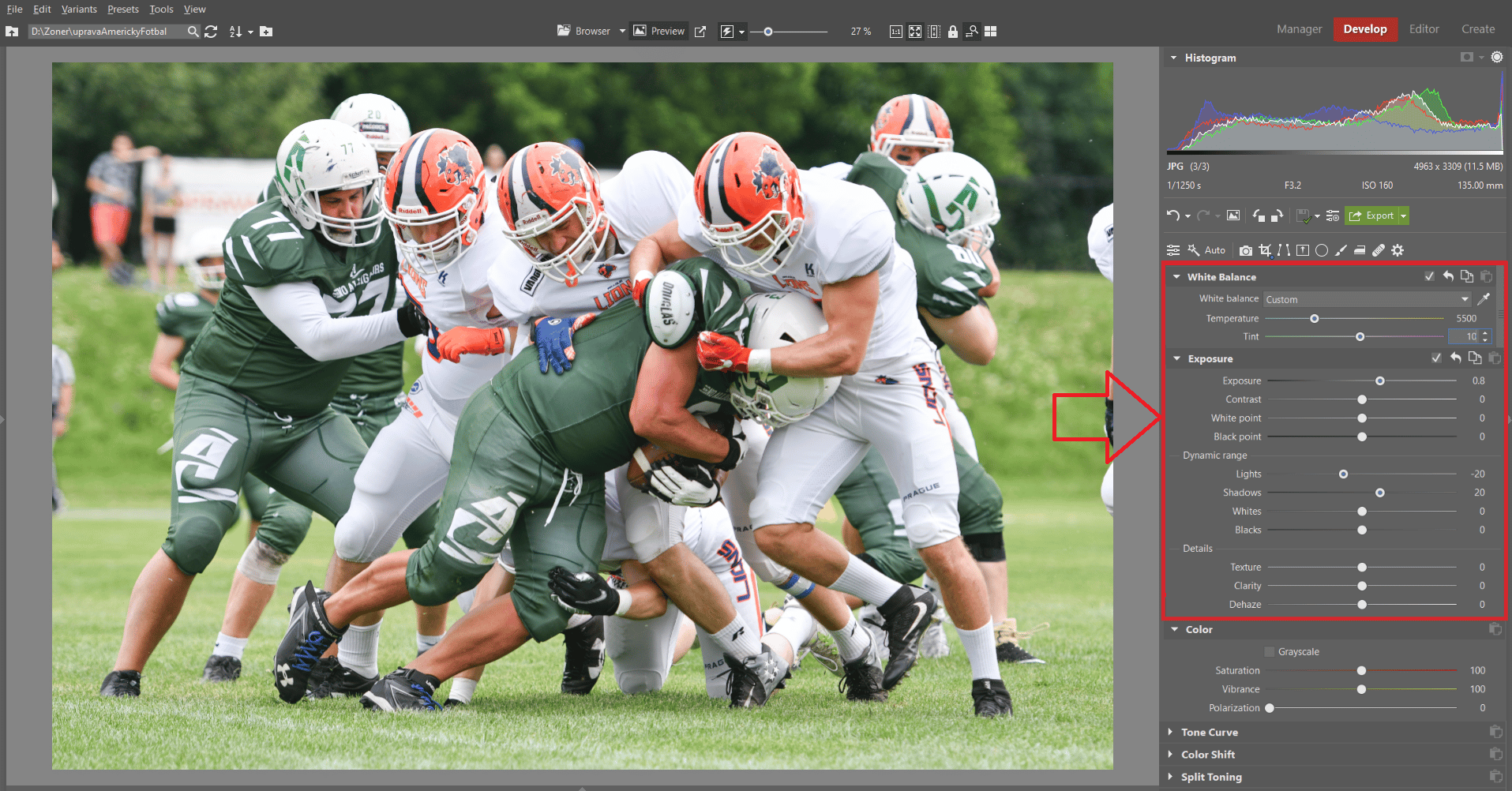Toggle the Exposure group checkbox
The width and height of the screenshot is (1512, 791).
coord(1437,358)
